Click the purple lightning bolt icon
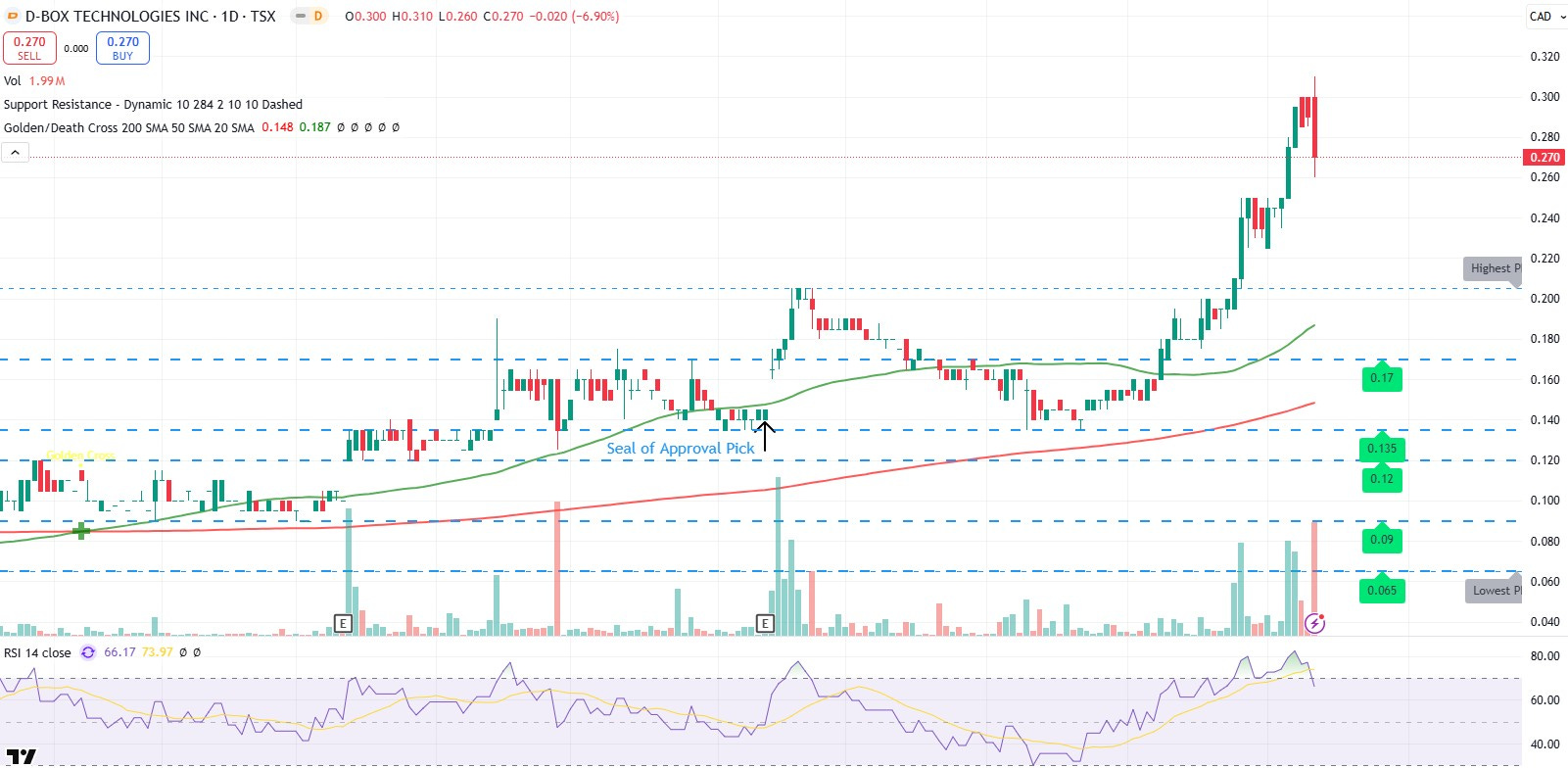 coord(1314,623)
